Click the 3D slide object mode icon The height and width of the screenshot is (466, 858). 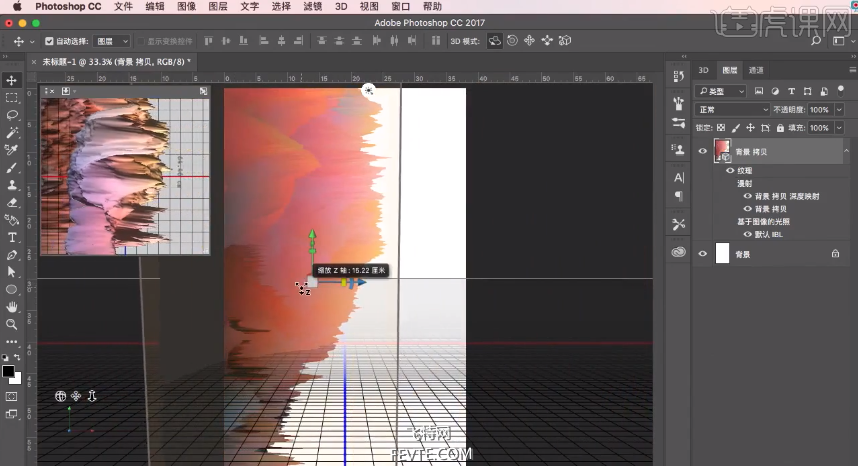[x=547, y=40]
